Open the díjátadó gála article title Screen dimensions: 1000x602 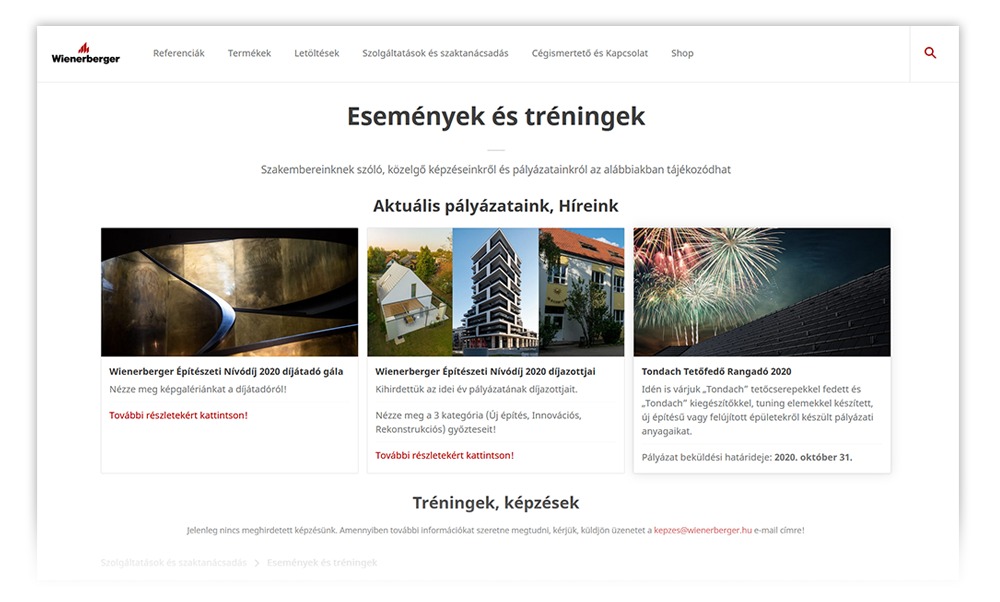[226, 371]
